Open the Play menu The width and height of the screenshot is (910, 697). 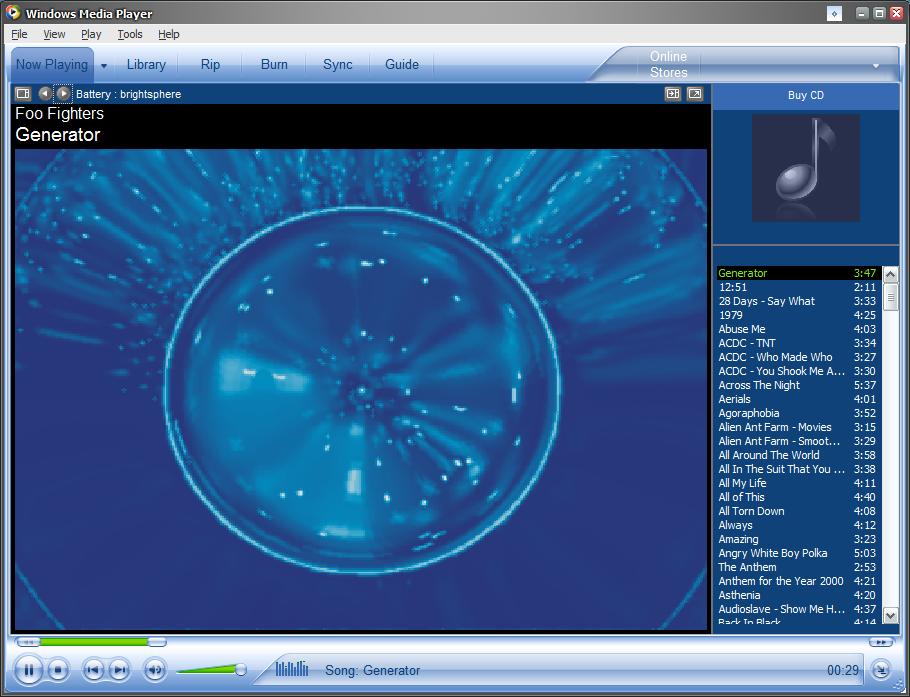91,34
